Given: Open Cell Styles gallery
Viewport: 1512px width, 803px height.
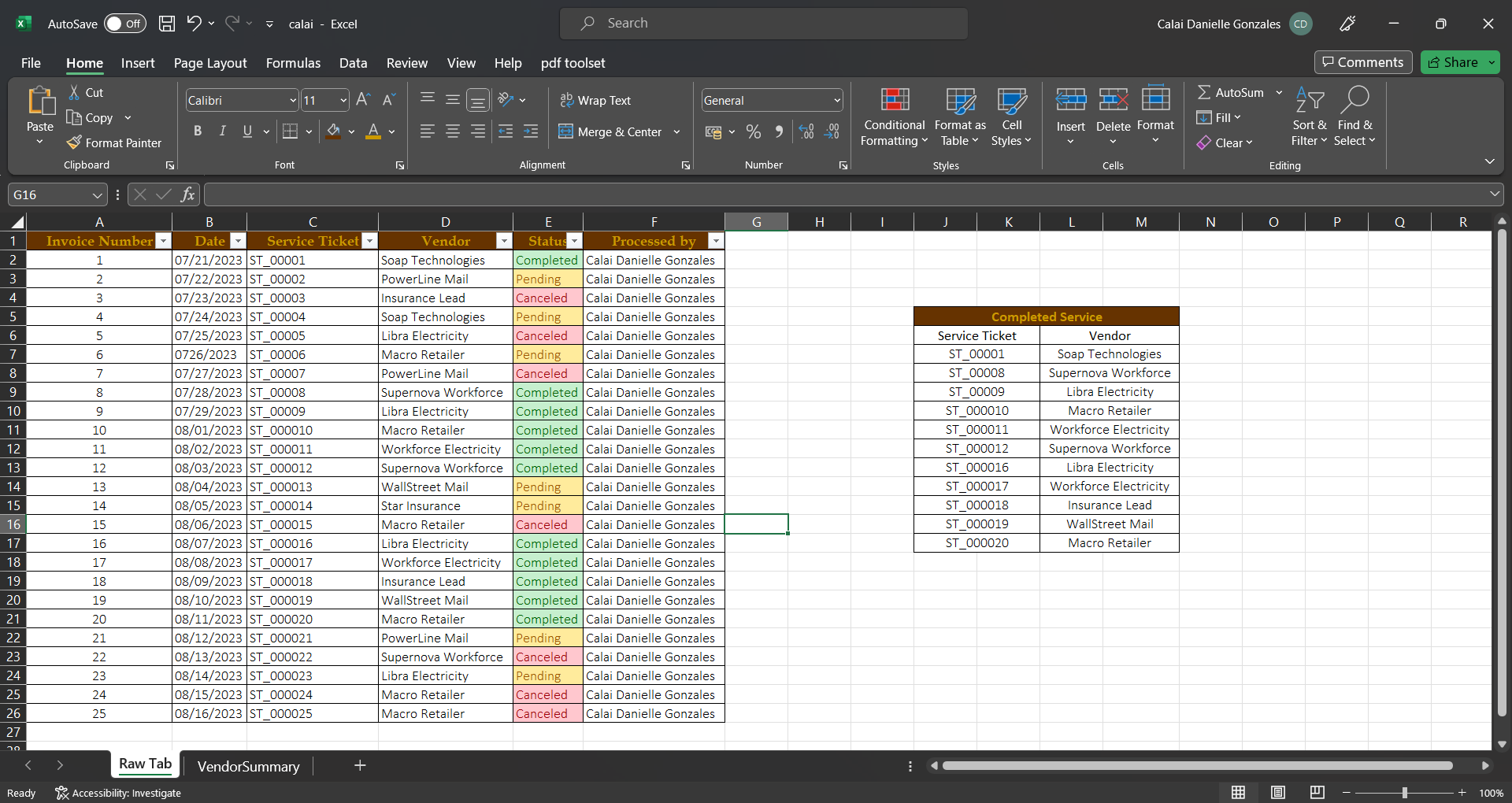Looking at the screenshot, I should point(1011,117).
